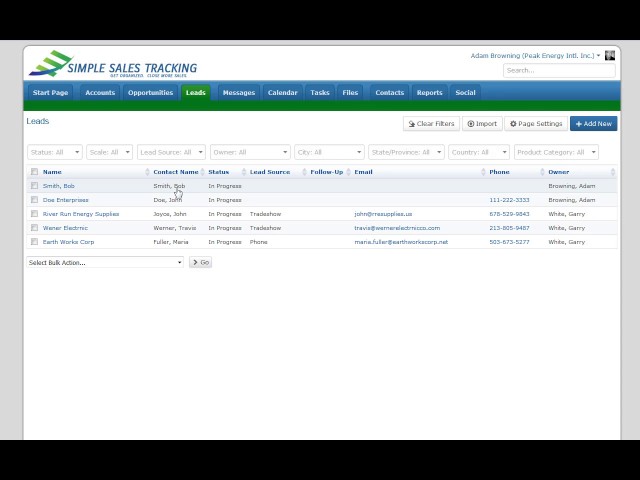Check the select-all checkbox in the header

pos(34,172)
